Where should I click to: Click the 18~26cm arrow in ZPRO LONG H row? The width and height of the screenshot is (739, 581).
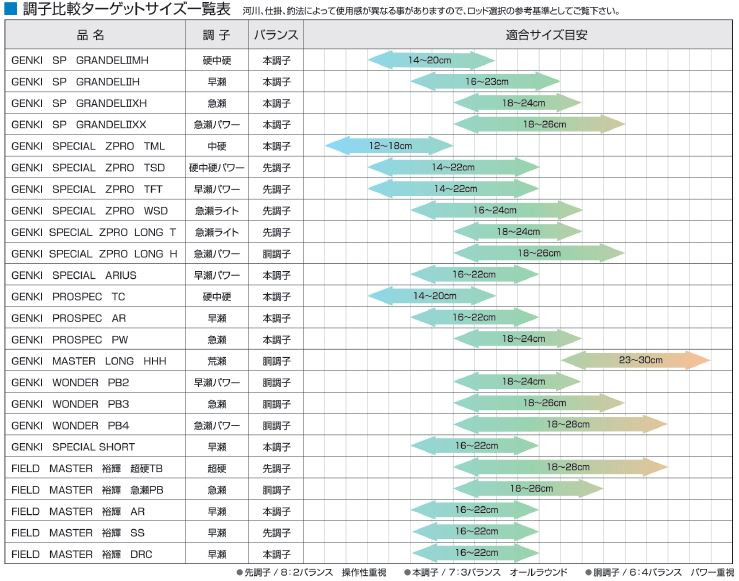click(x=539, y=253)
